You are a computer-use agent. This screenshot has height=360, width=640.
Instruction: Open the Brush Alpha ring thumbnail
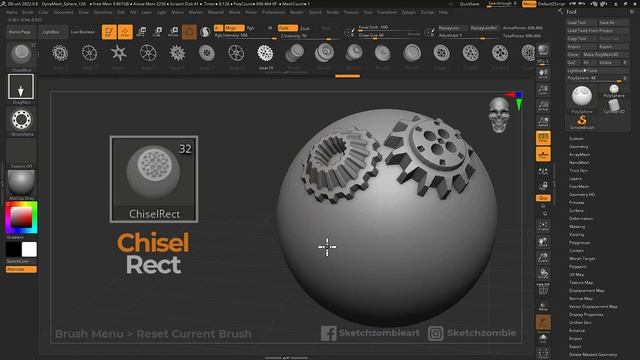21,120
